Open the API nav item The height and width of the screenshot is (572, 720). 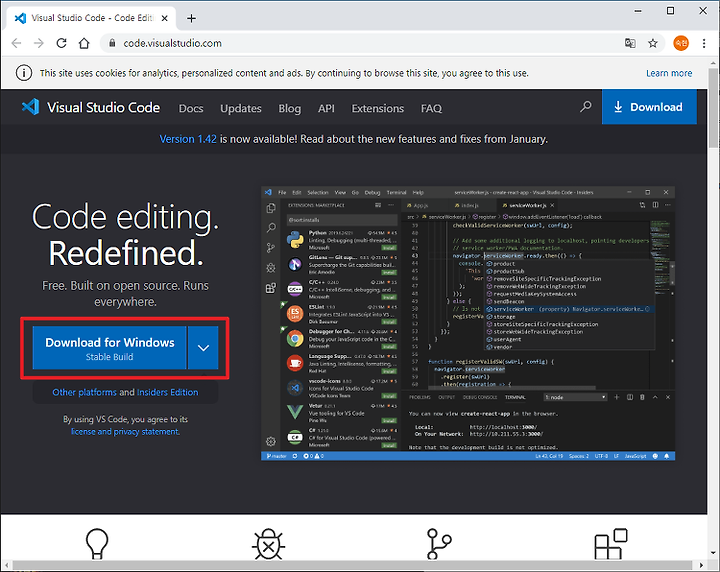pyautogui.click(x=326, y=108)
